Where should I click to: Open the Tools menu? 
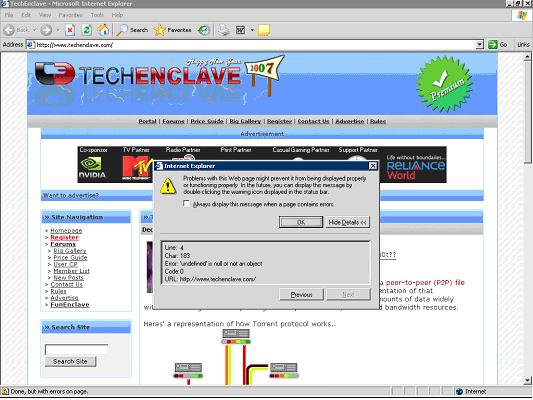point(97,15)
